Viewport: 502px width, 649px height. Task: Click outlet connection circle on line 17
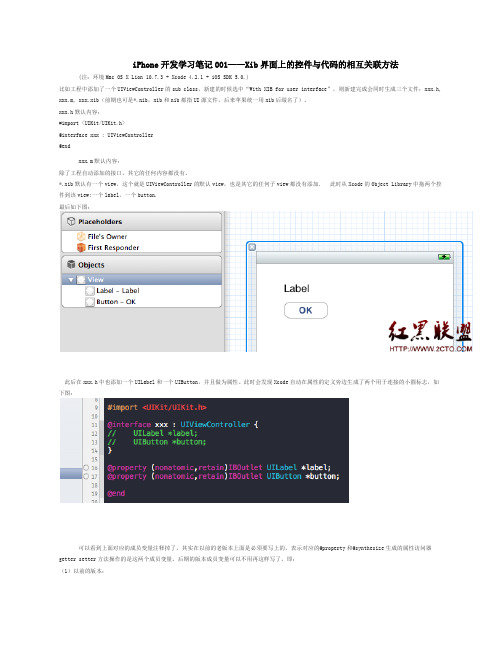tap(86, 476)
